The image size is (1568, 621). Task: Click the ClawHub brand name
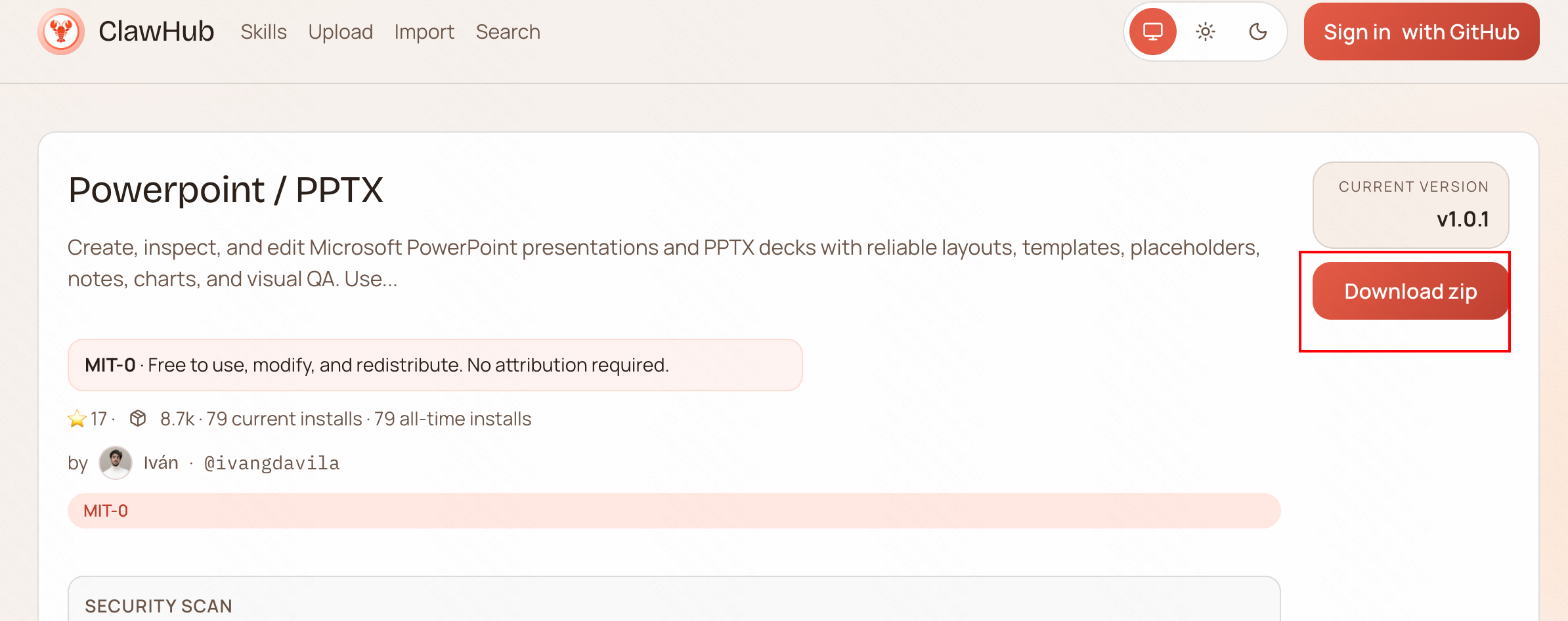point(156,32)
